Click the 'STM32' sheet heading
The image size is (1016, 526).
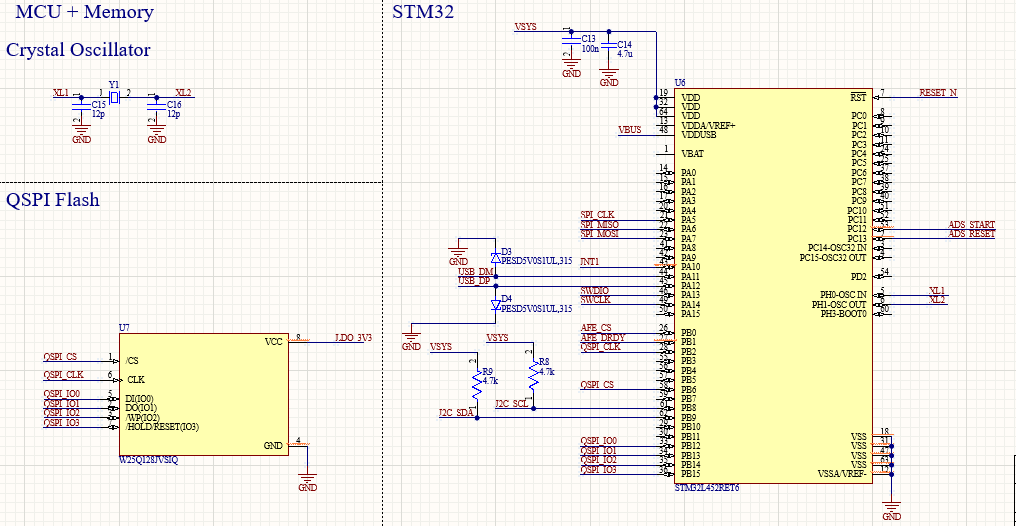click(423, 12)
